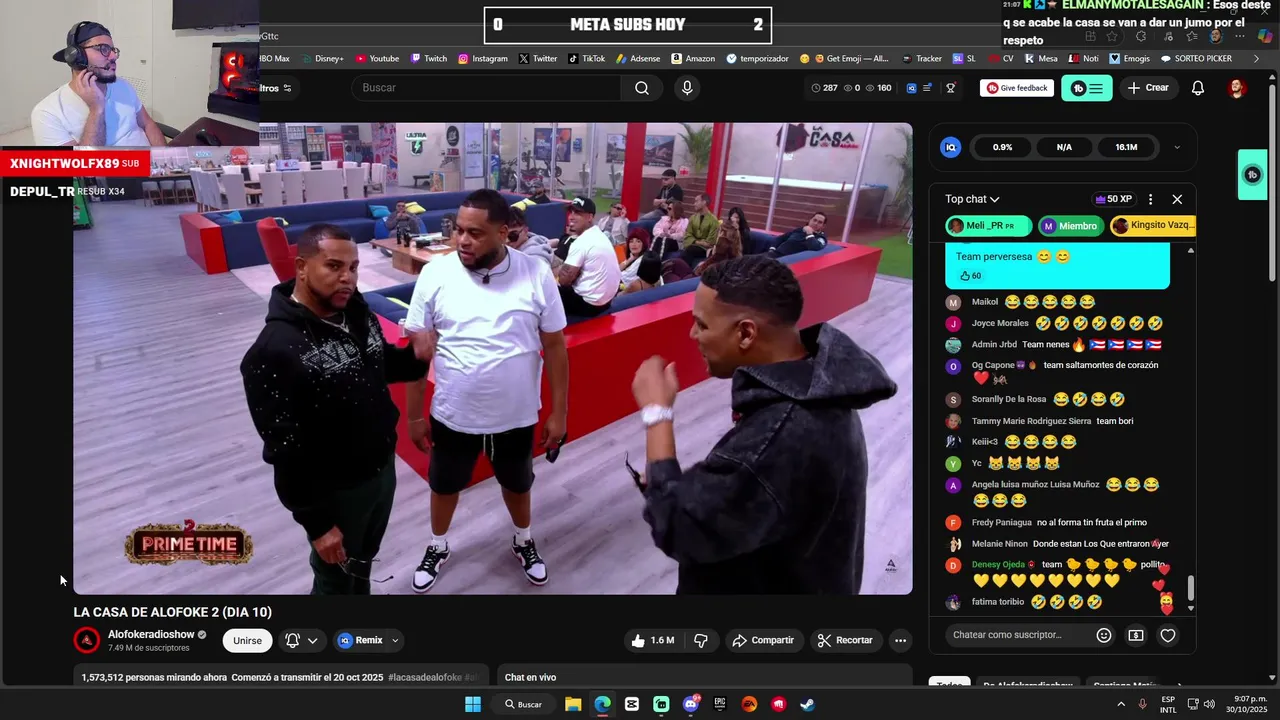Open the Amazon bookmark

click(x=693, y=59)
